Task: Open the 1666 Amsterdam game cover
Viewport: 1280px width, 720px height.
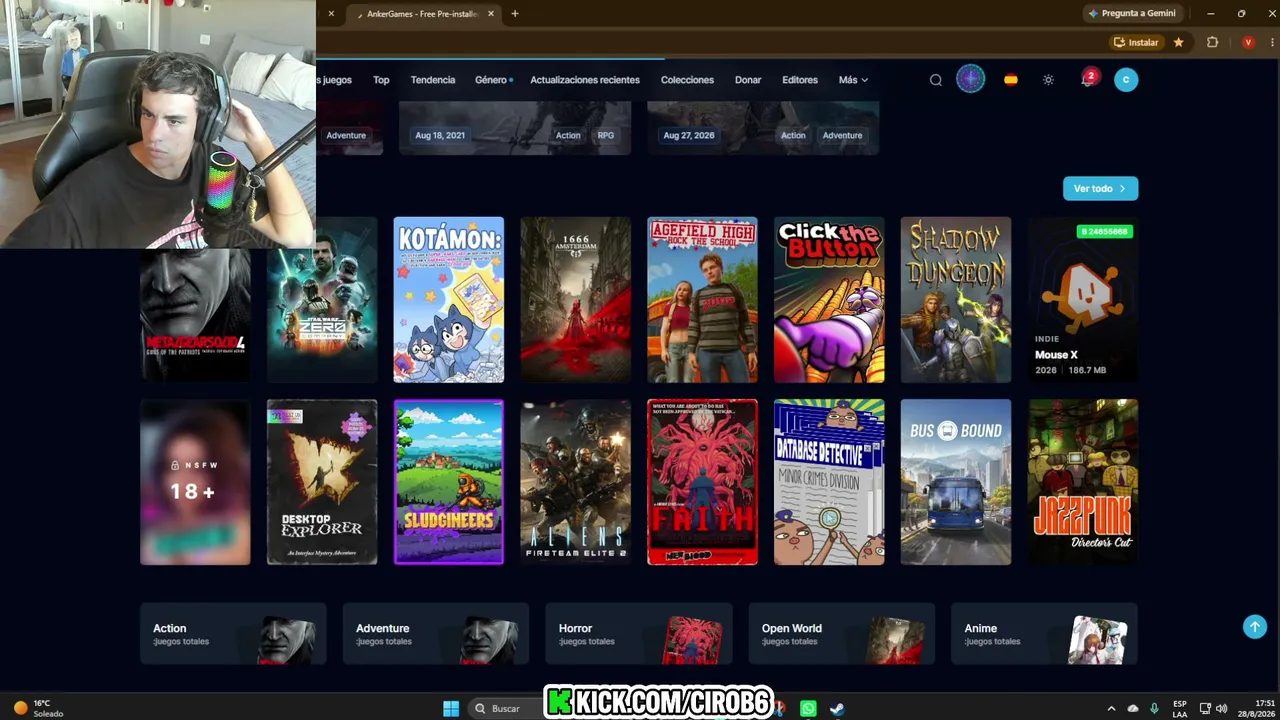Action: click(576, 300)
